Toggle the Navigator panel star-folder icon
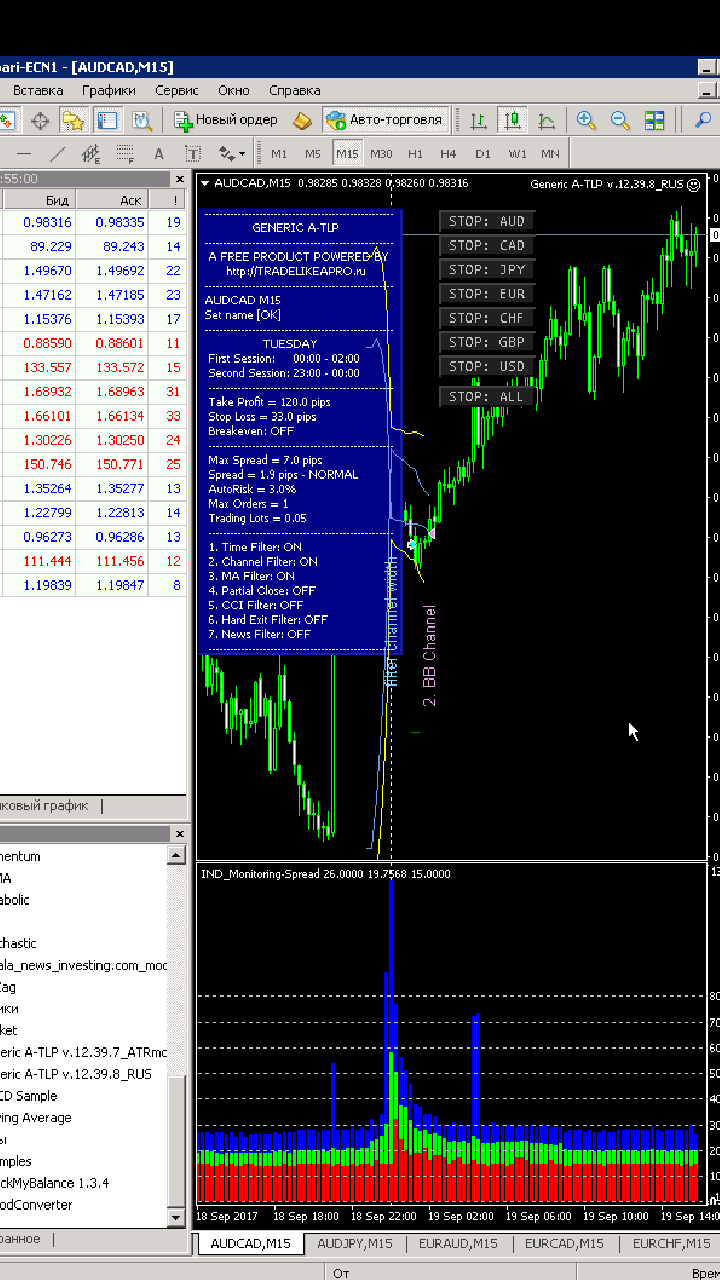 (74, 120)
